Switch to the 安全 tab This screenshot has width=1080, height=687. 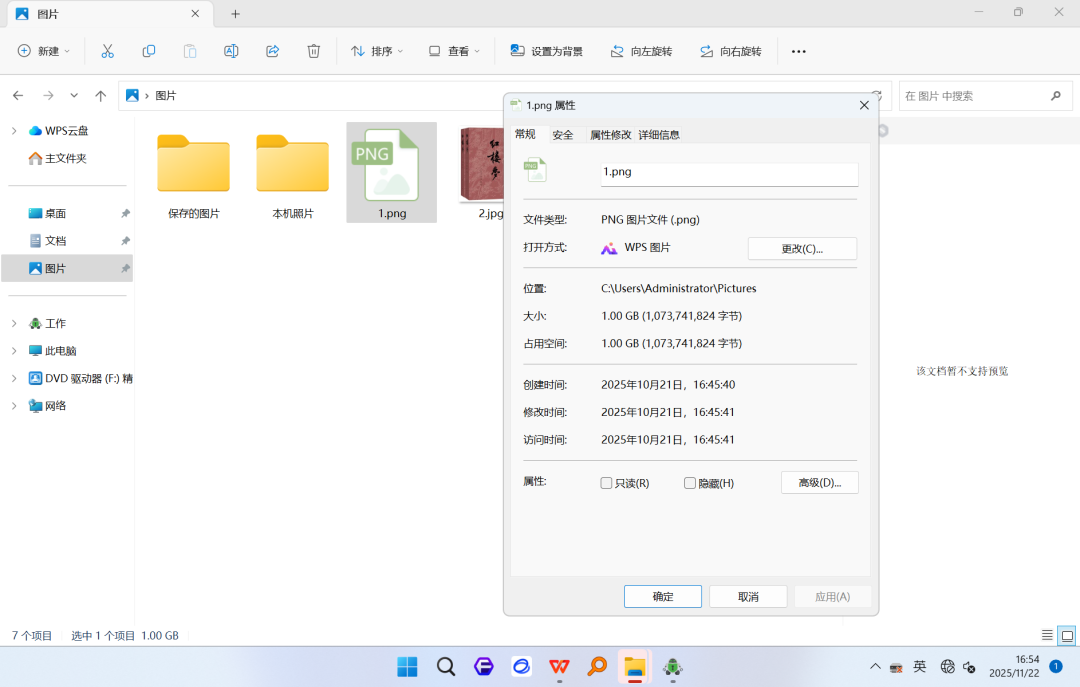click(x=563, y=135)
